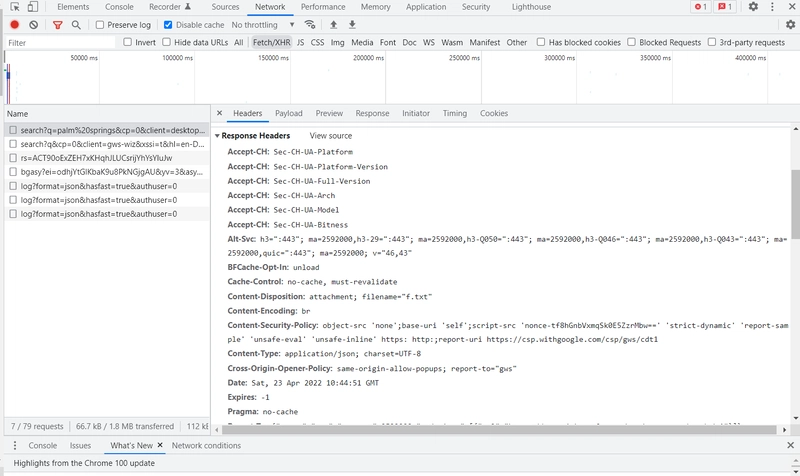This screenshot has width=800, height=476.
Task: Clear the network log with the clear icon
Action: pos(34,24)
